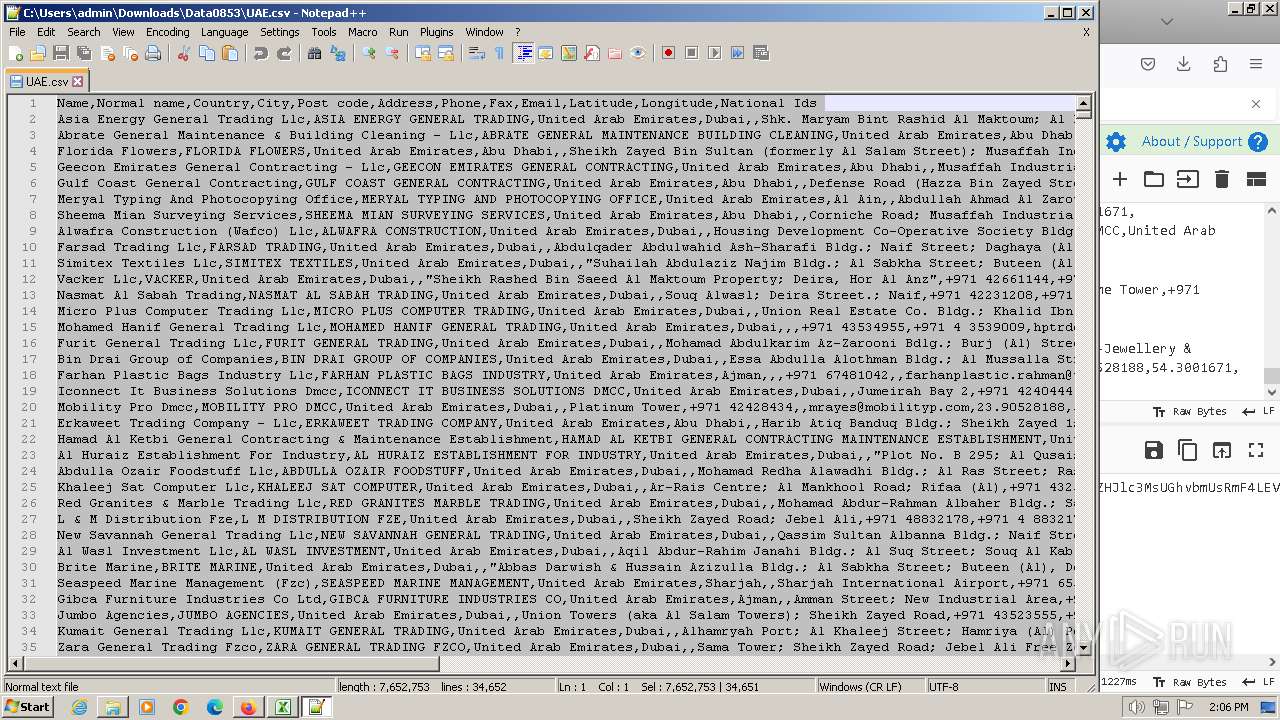1280x720 pixels.
Task: Select the UAE.csv document tab
Action: [47, 82]
